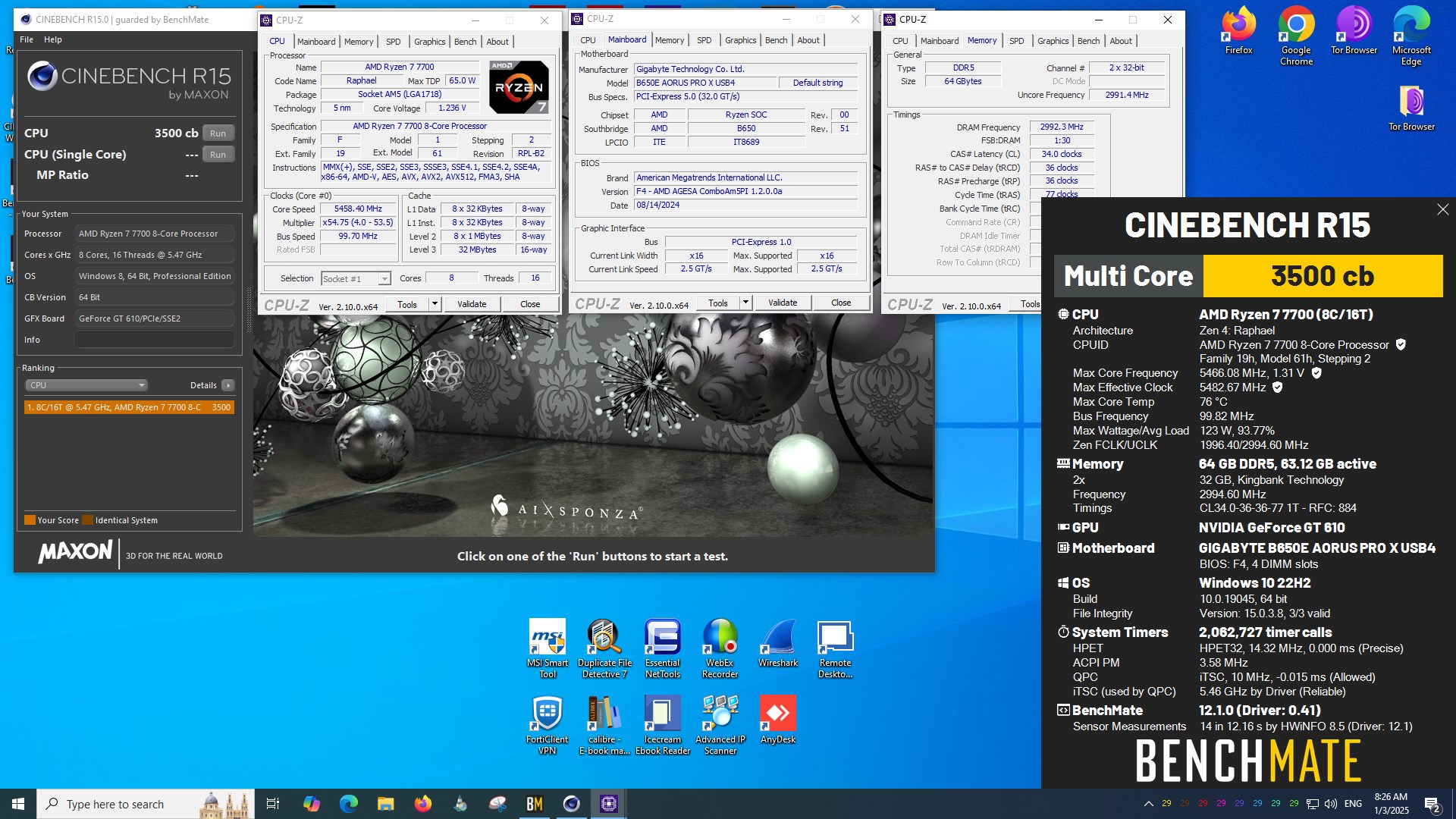This screenshot has height=819, width=1456.
Task: Switch to Memory tab in first CPU-Z window
Action: (x=359, y=42)
